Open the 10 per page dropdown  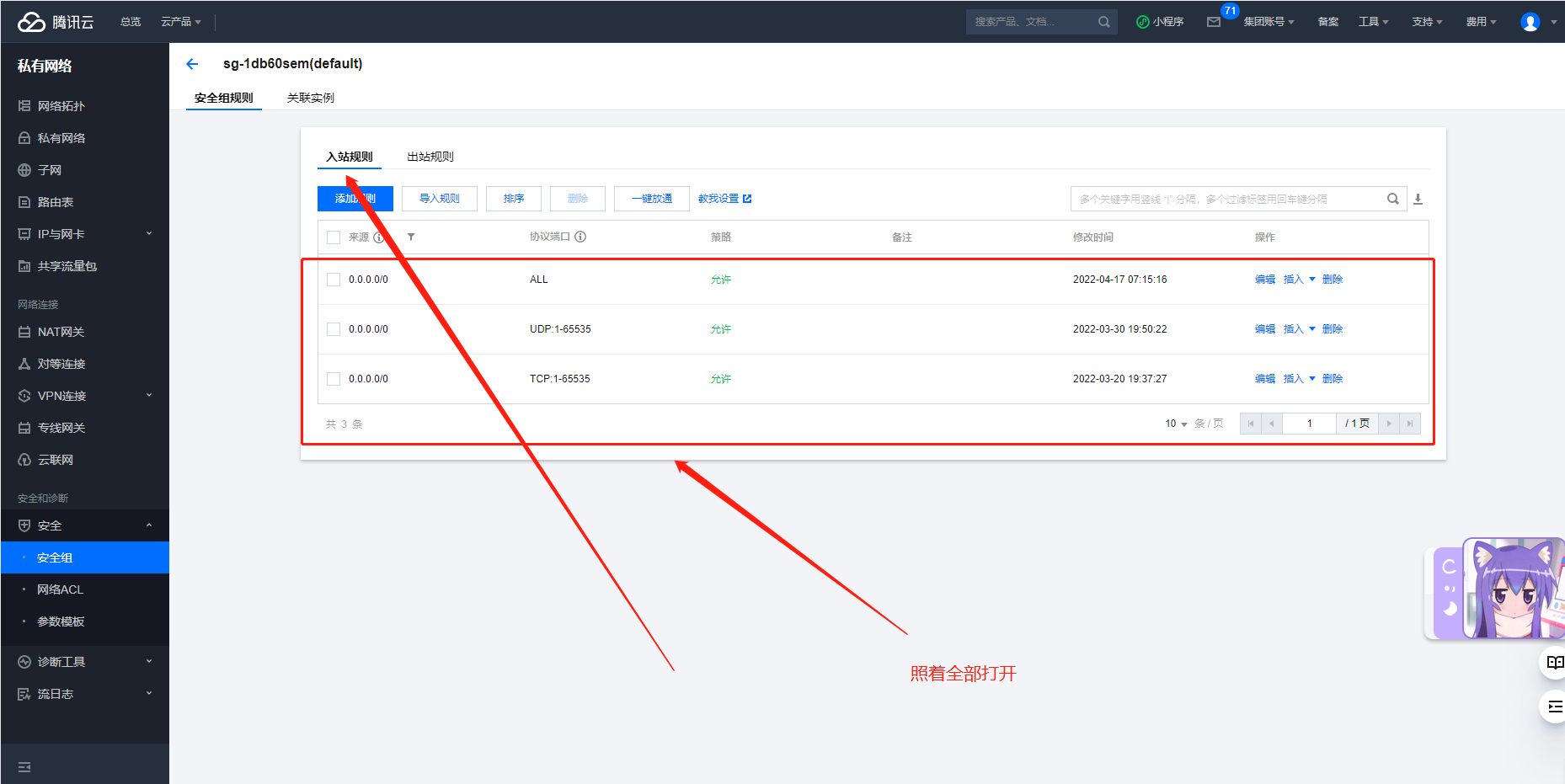pyautogui.click(x=1176, y=424)
